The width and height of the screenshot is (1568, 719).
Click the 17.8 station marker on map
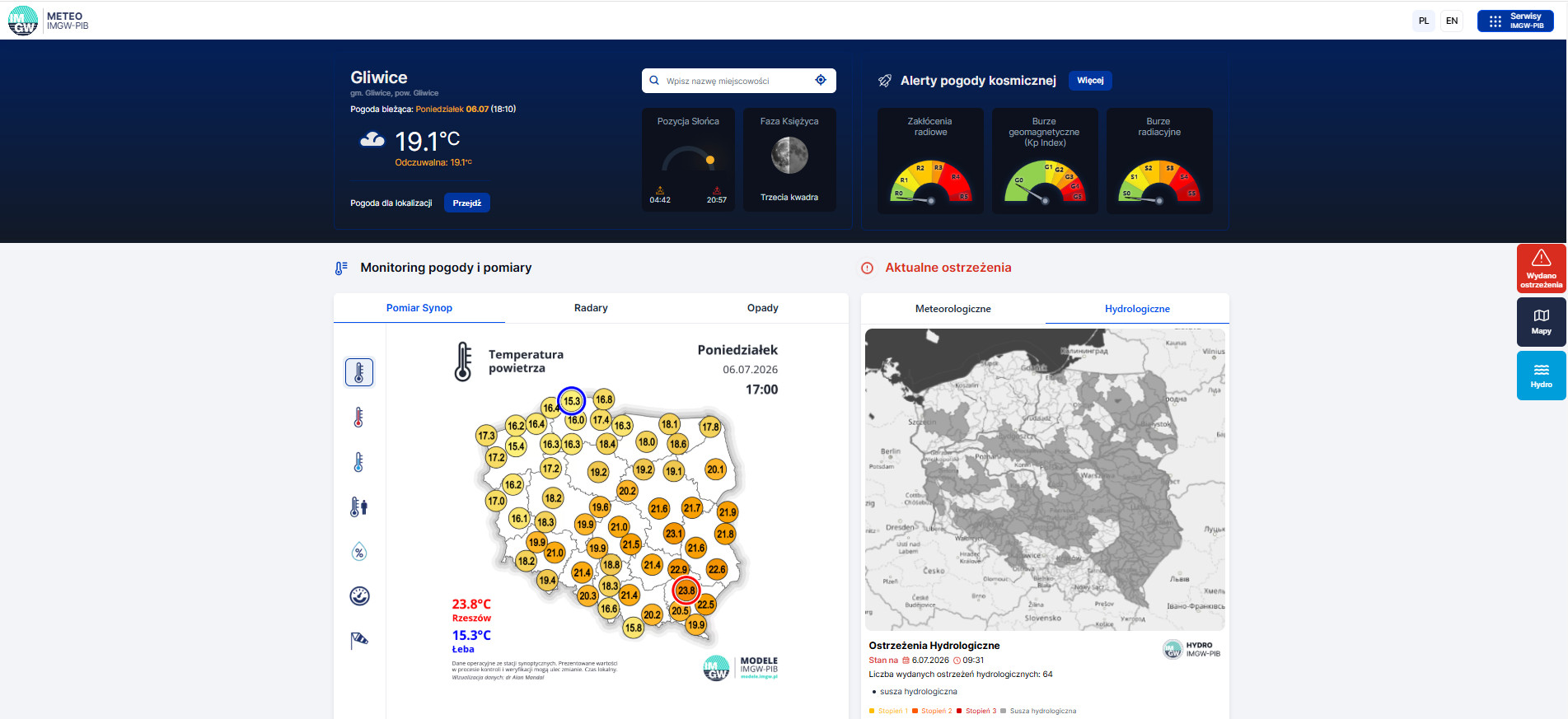710,427
